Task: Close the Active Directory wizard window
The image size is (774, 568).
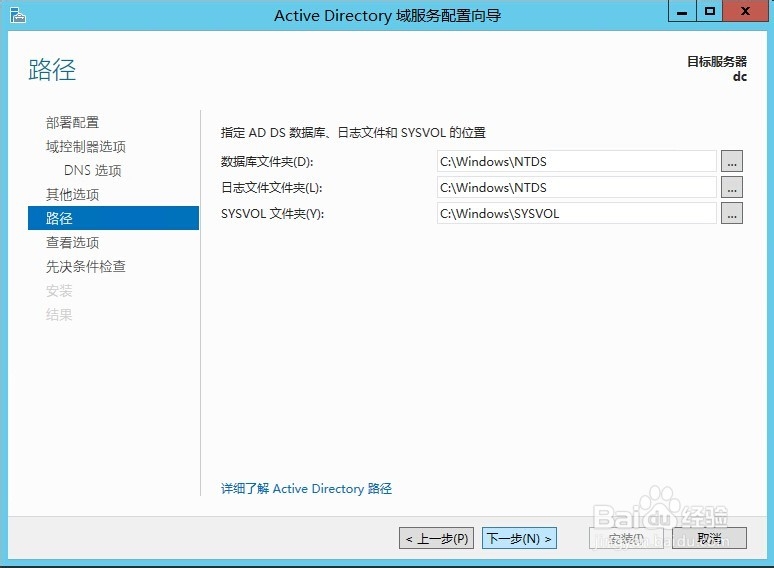Action: 745,11
